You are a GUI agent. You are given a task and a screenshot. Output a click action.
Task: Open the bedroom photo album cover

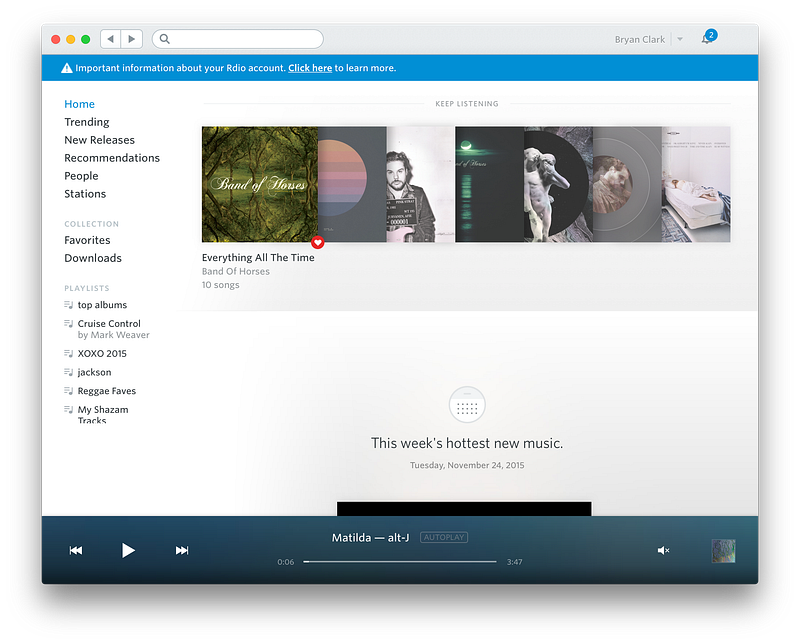(x=696, y=184)
